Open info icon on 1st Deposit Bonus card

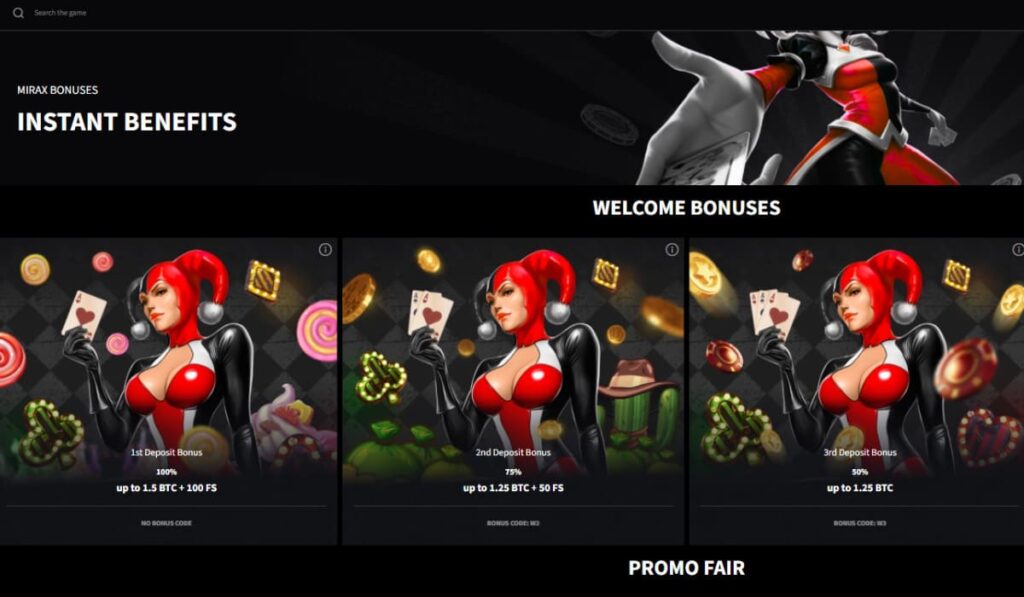[325, 250]
